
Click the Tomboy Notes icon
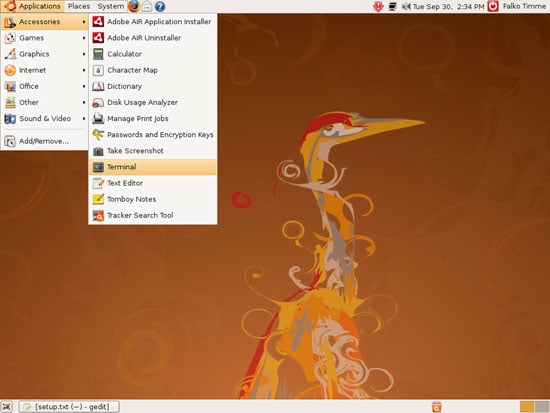click(x=98, y=199)
